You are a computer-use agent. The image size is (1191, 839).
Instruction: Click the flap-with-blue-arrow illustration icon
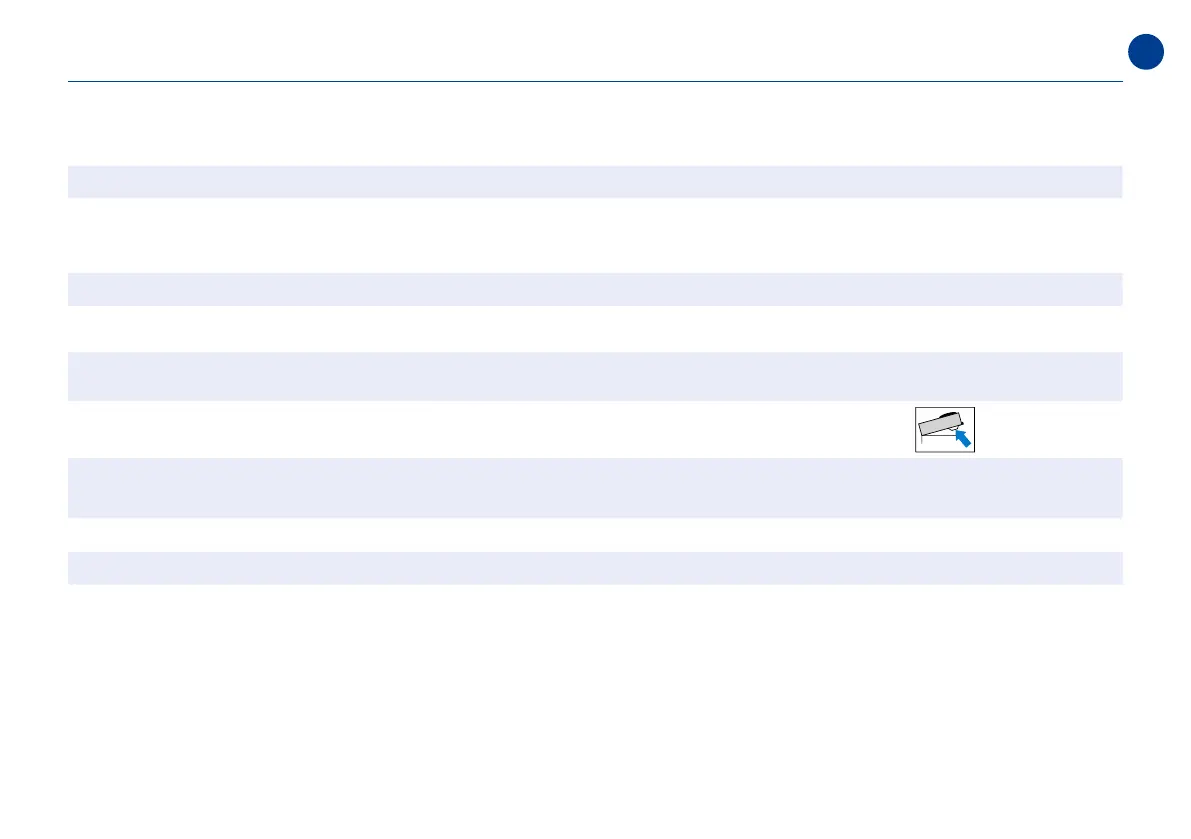coord(944,430)
